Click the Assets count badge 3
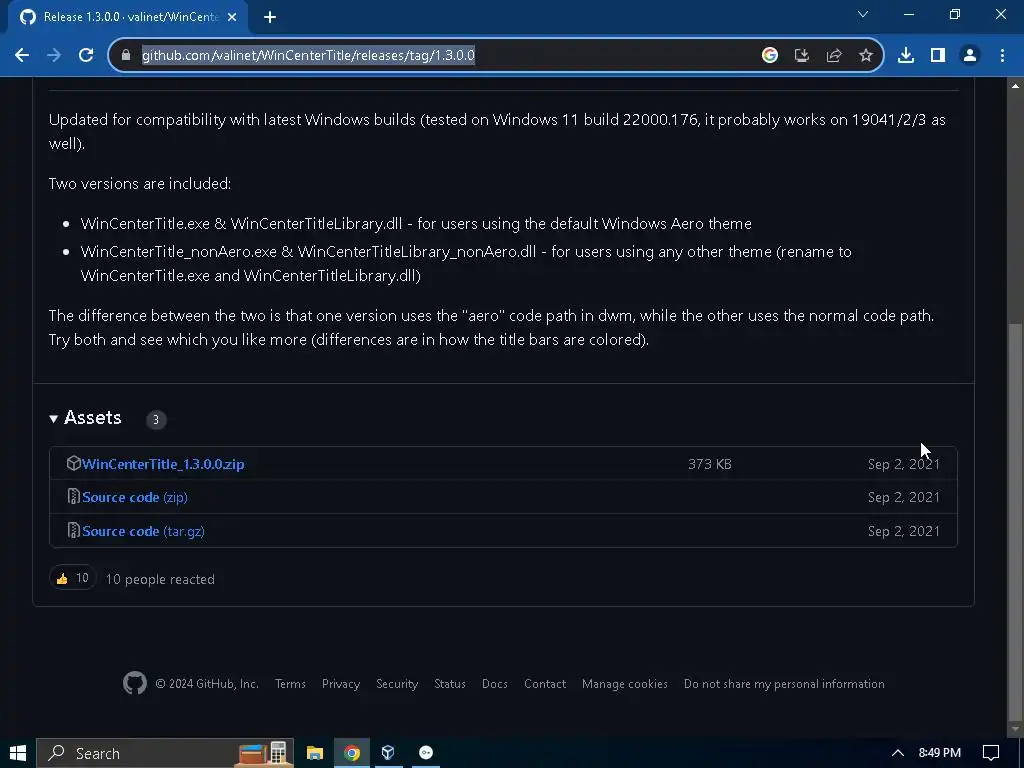Viewport: 1024px width, 768px height. coord(156,420)
